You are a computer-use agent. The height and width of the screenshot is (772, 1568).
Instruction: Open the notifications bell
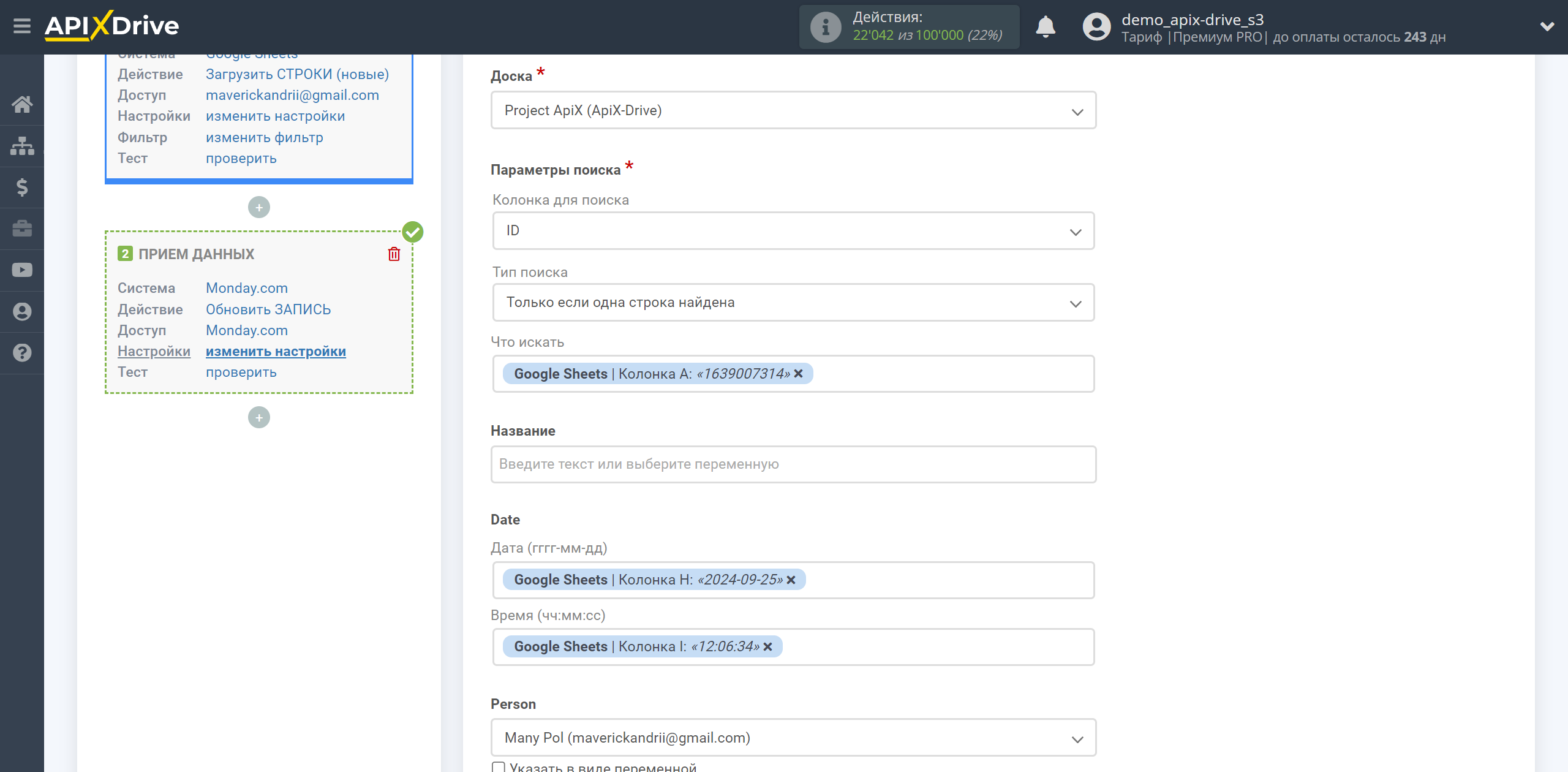(1046, 27)
